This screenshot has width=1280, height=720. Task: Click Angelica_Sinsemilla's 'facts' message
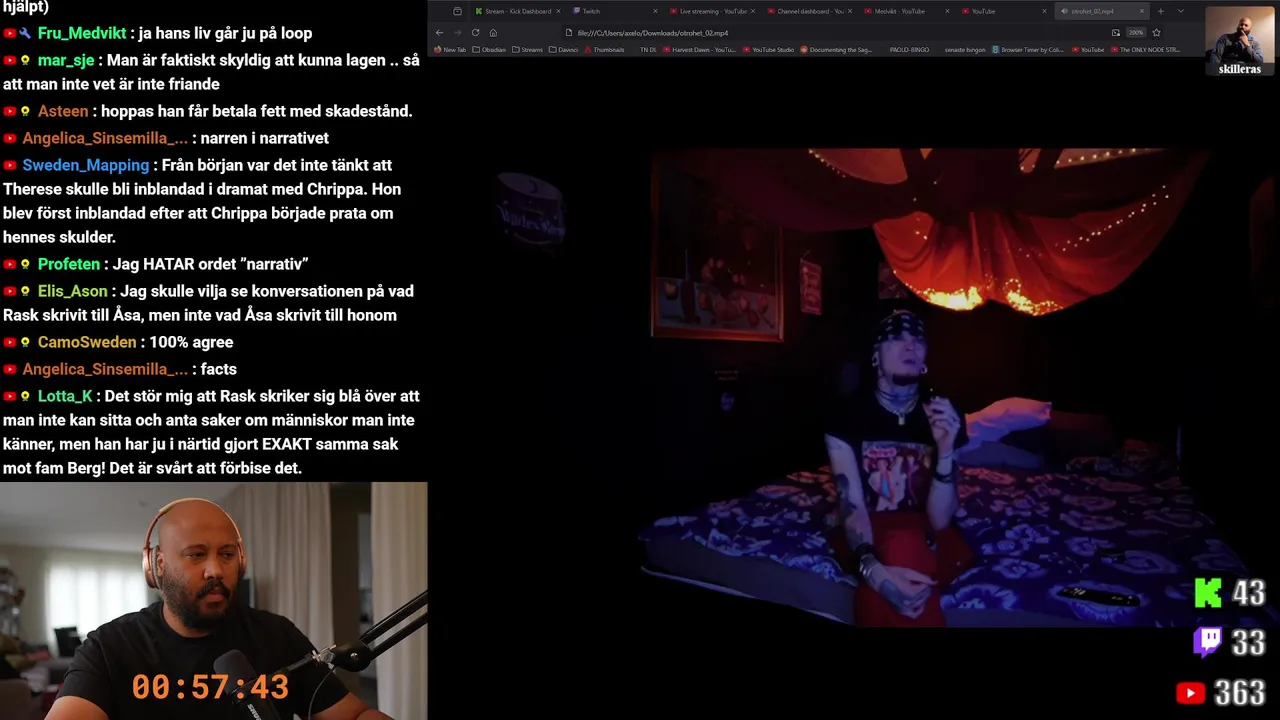218,369
